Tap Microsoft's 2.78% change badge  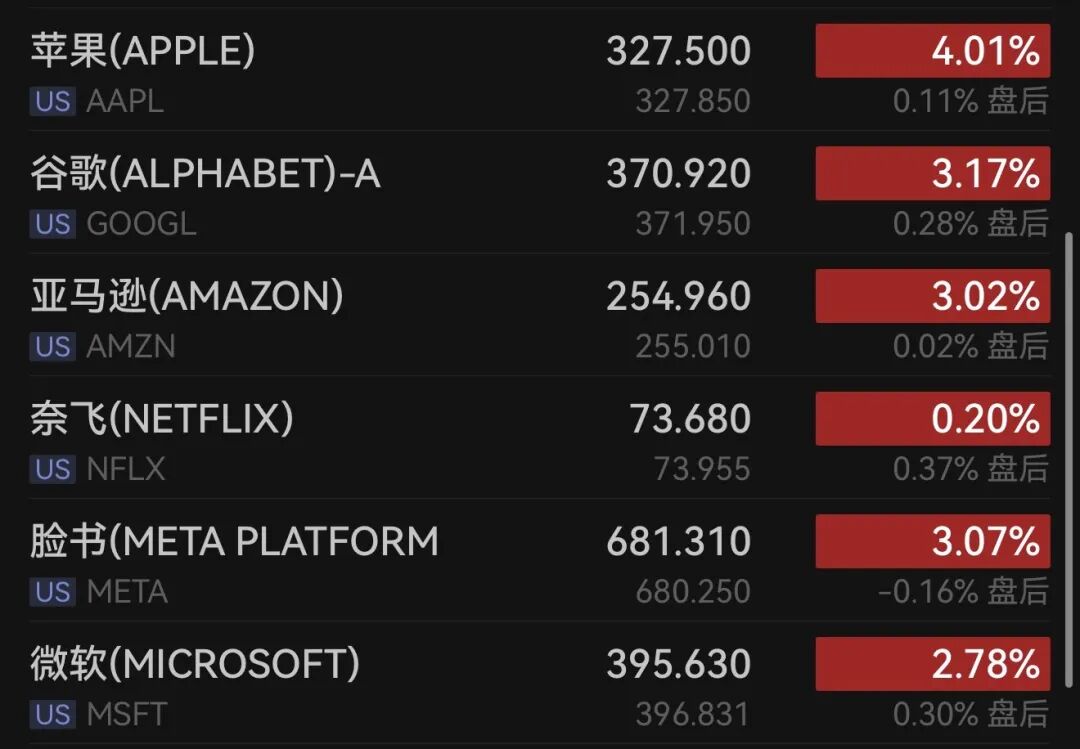[933, 664]
